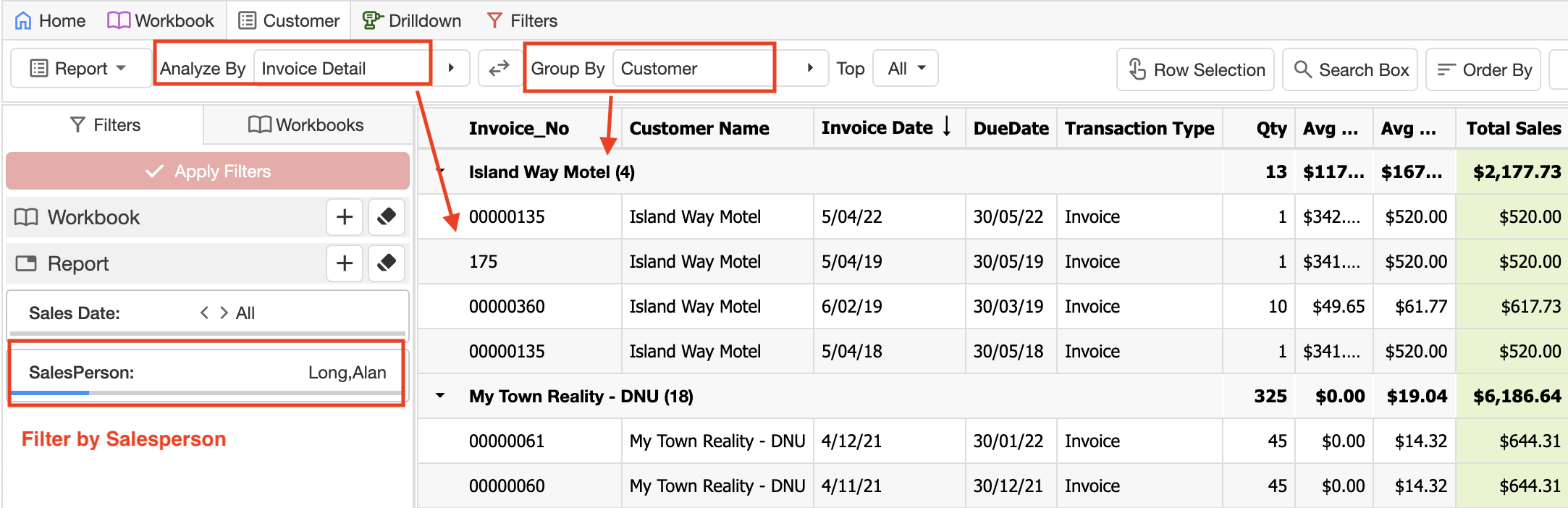Click invoice number 00000060
Screen dimensions: 1568x508
tap(507, 486)
